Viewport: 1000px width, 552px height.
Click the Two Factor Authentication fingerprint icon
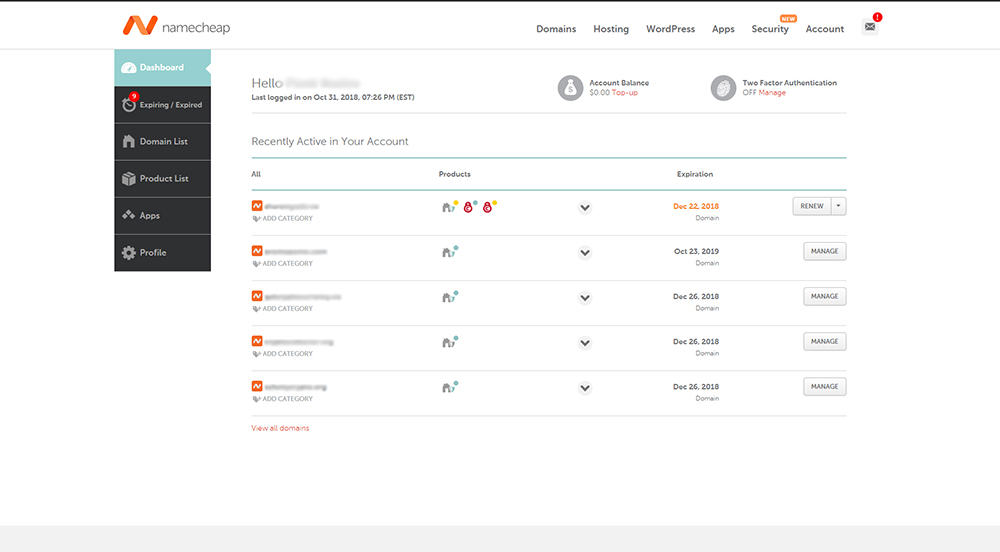coord(723,88)
